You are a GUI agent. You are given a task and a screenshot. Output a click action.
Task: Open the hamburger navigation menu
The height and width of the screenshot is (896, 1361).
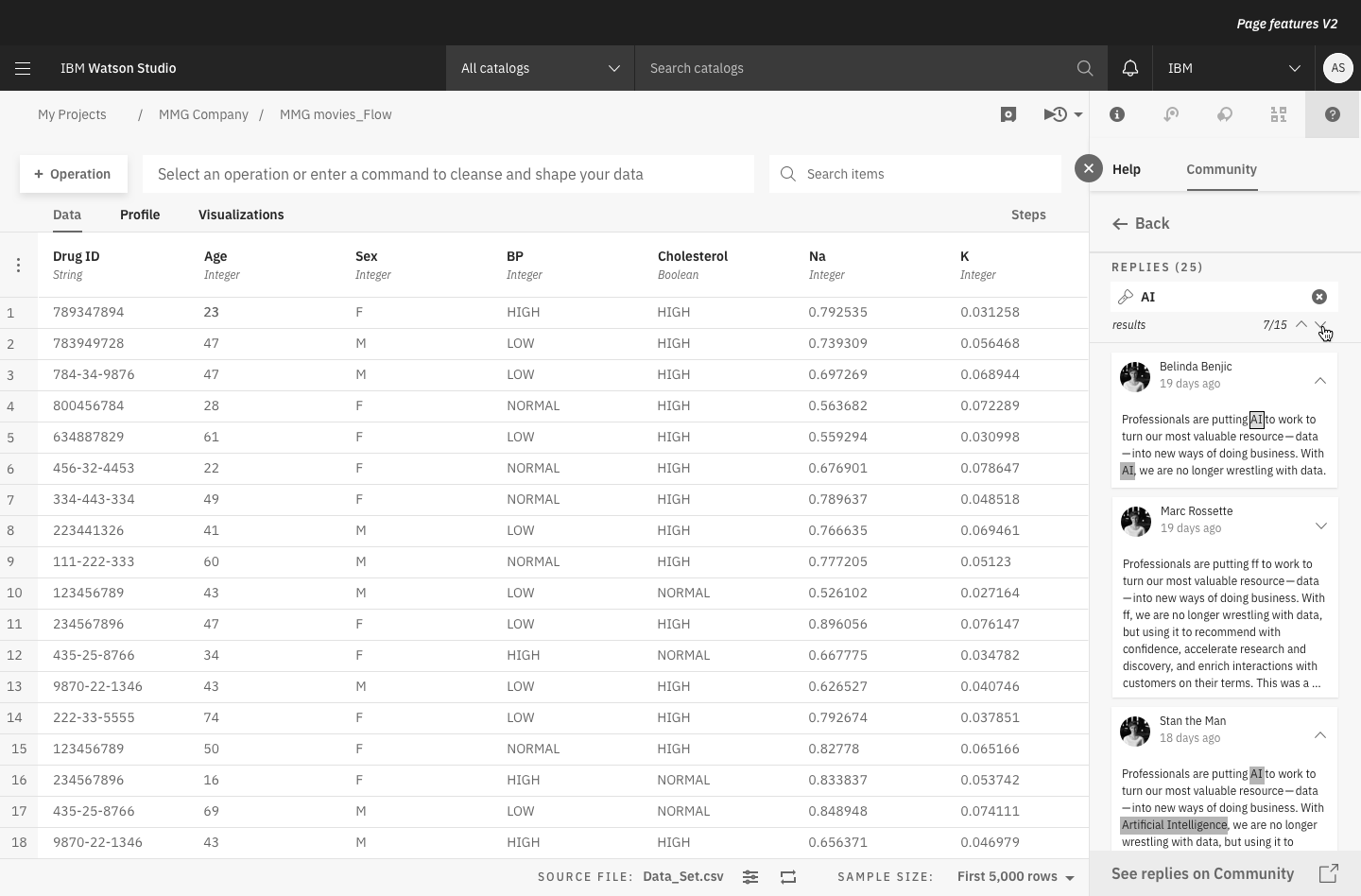tap(23, 68)
